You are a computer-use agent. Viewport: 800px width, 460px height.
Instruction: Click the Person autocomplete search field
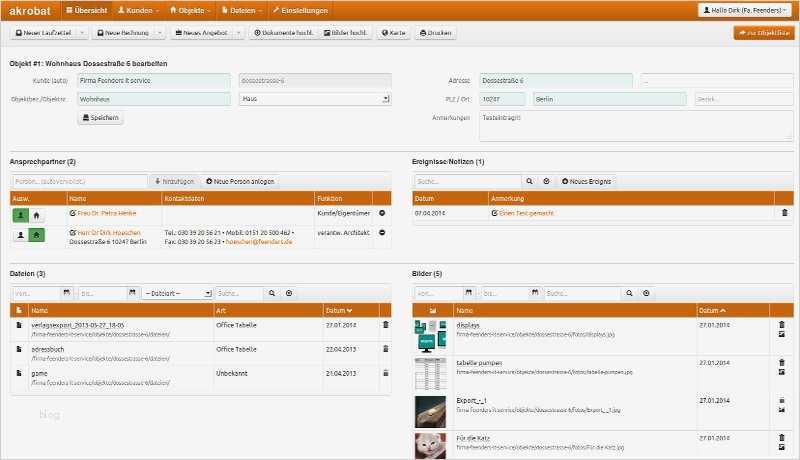[79, 181]
